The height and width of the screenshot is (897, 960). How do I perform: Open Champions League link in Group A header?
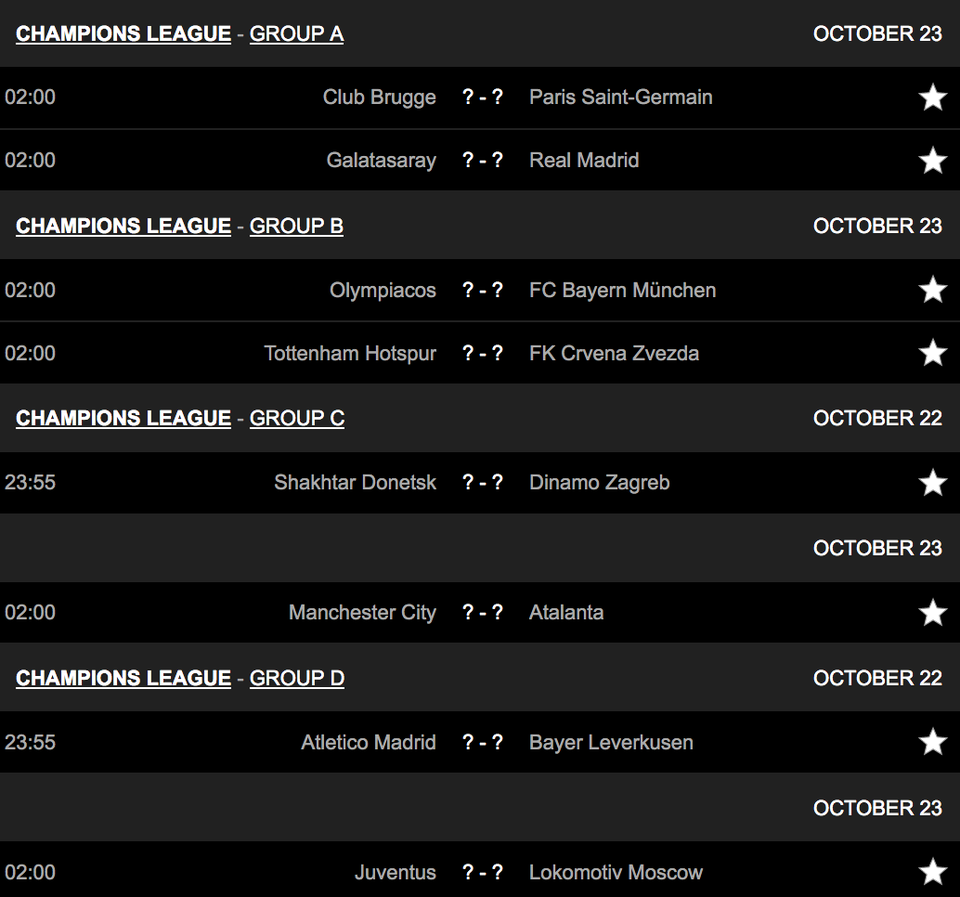(123, 34)
